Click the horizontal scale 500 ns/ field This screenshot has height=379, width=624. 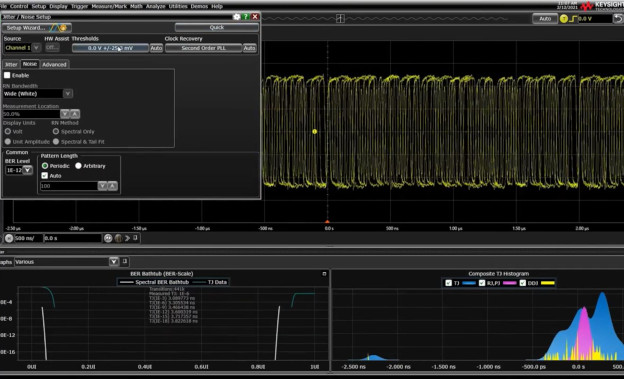point(28,238)
